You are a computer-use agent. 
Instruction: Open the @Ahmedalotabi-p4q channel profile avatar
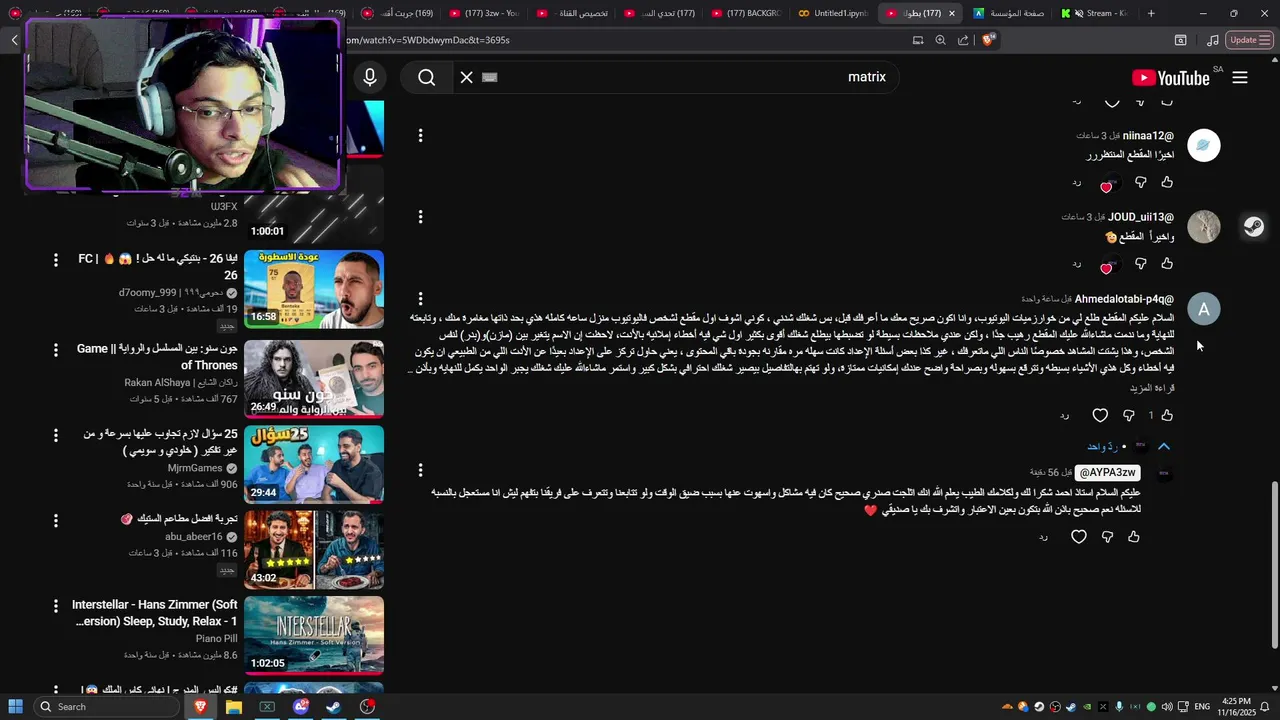(x=1203, y=309)
